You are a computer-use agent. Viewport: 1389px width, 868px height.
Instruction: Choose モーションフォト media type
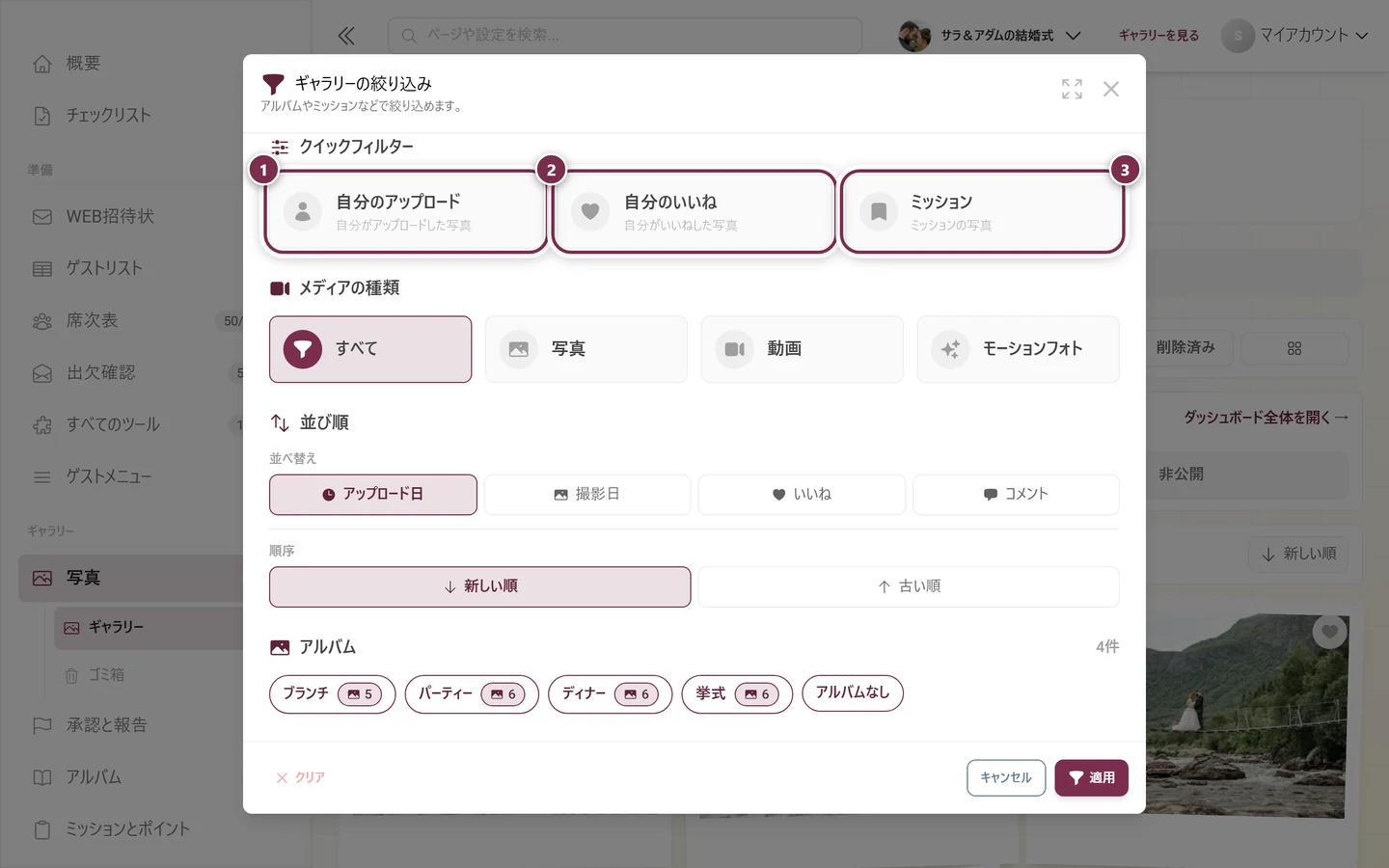click(1019, 349)
